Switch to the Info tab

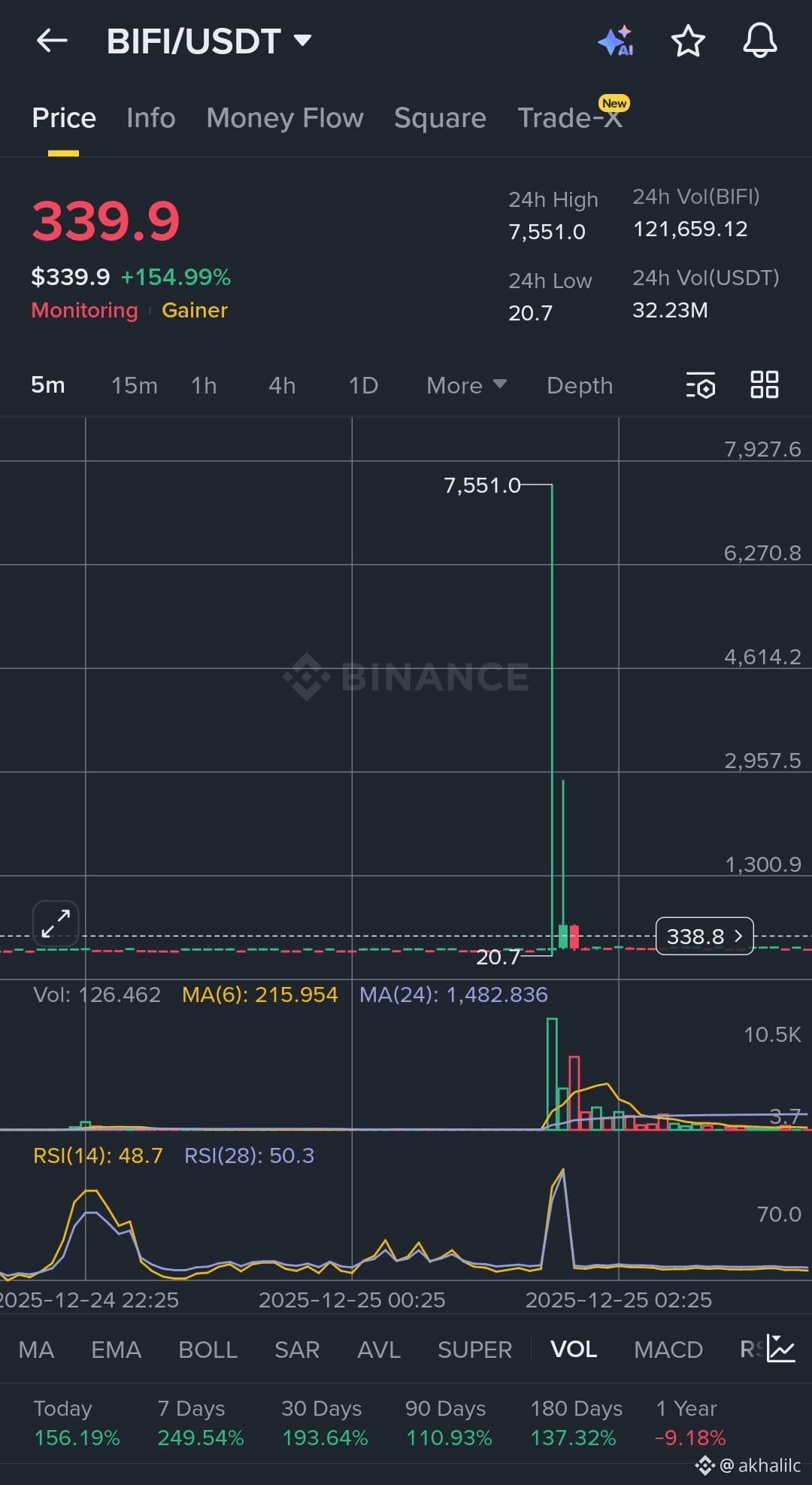tap(151, 118)
